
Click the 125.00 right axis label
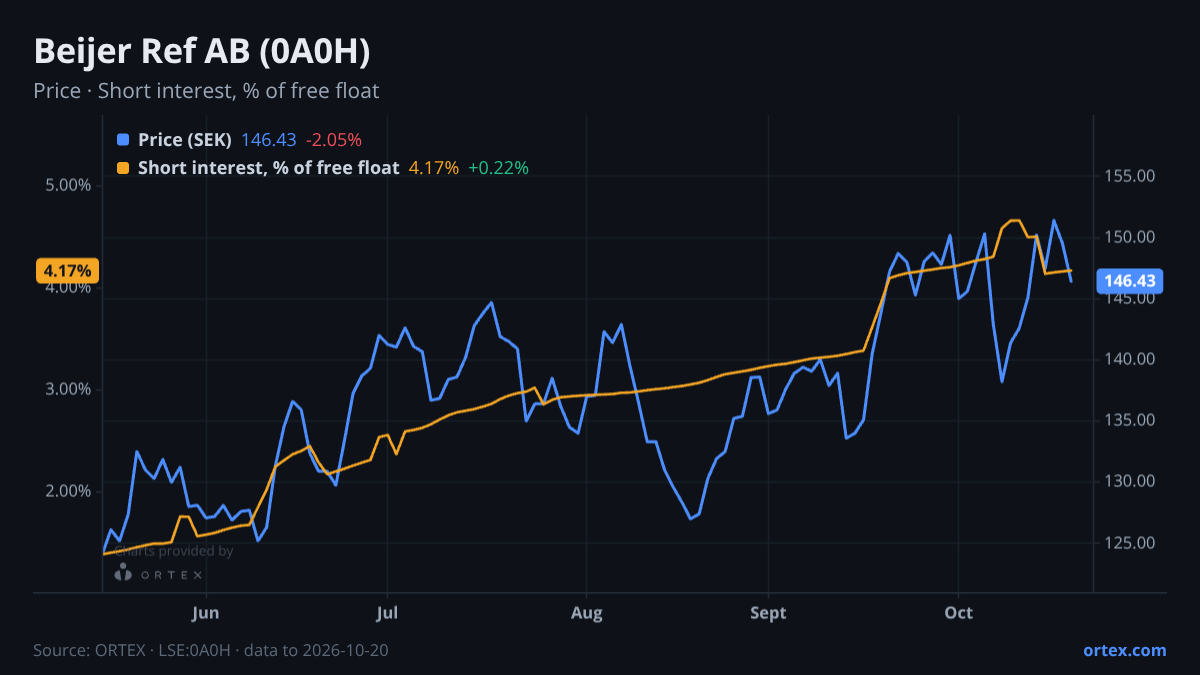point(1130,542)
